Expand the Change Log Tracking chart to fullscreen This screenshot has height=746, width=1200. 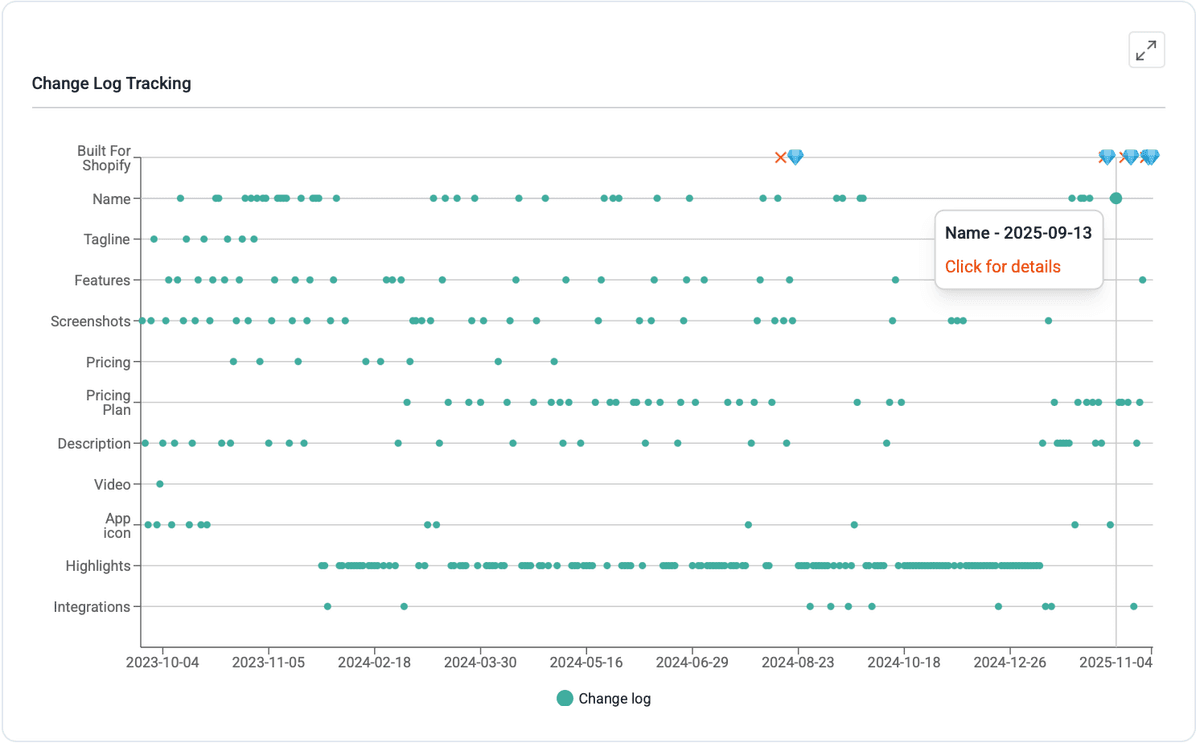[x=1147, y=49]
